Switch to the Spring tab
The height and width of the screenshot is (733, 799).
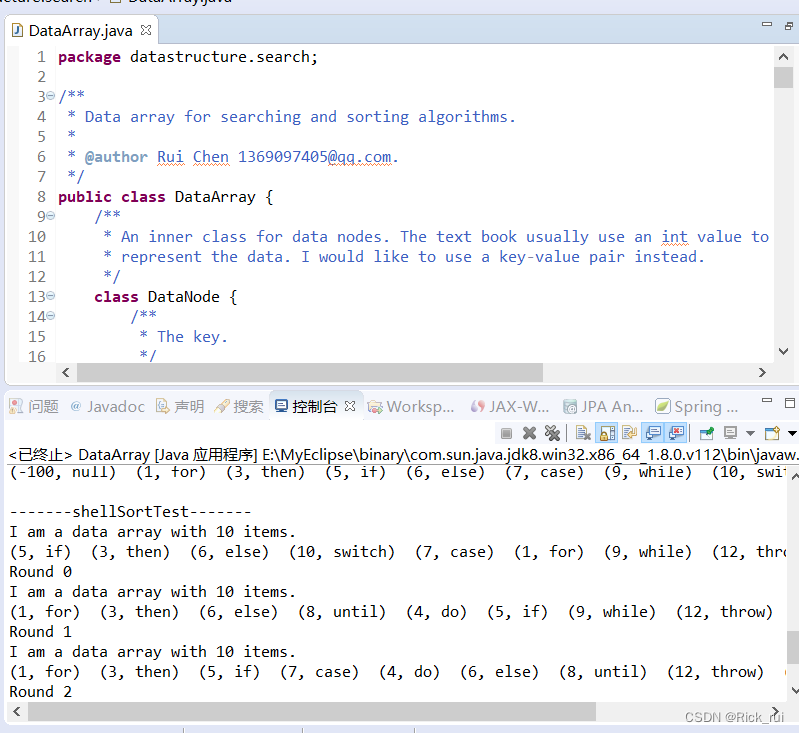(x=697, y=406)
